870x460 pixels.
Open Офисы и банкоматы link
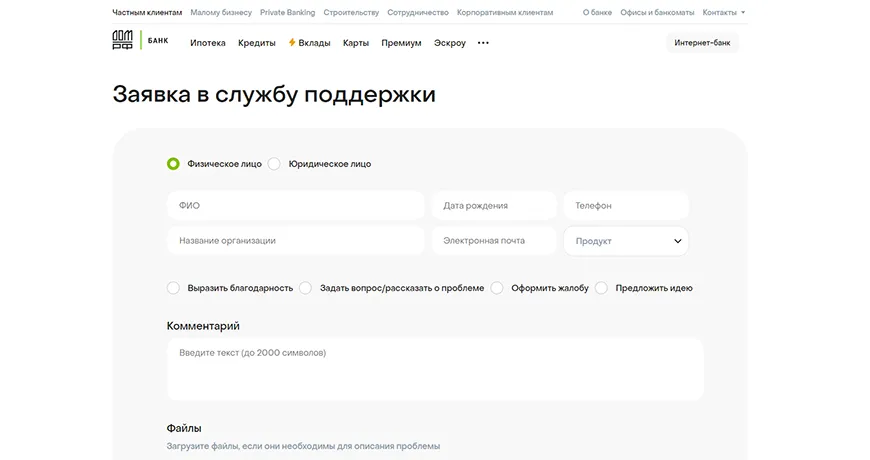tap(657, 13)
